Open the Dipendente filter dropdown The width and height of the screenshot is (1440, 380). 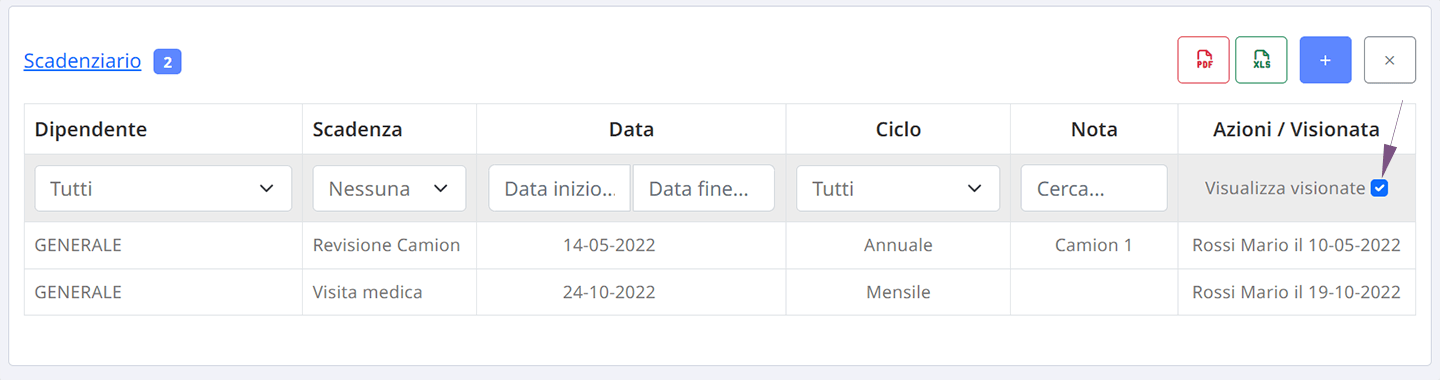(163, 188)
